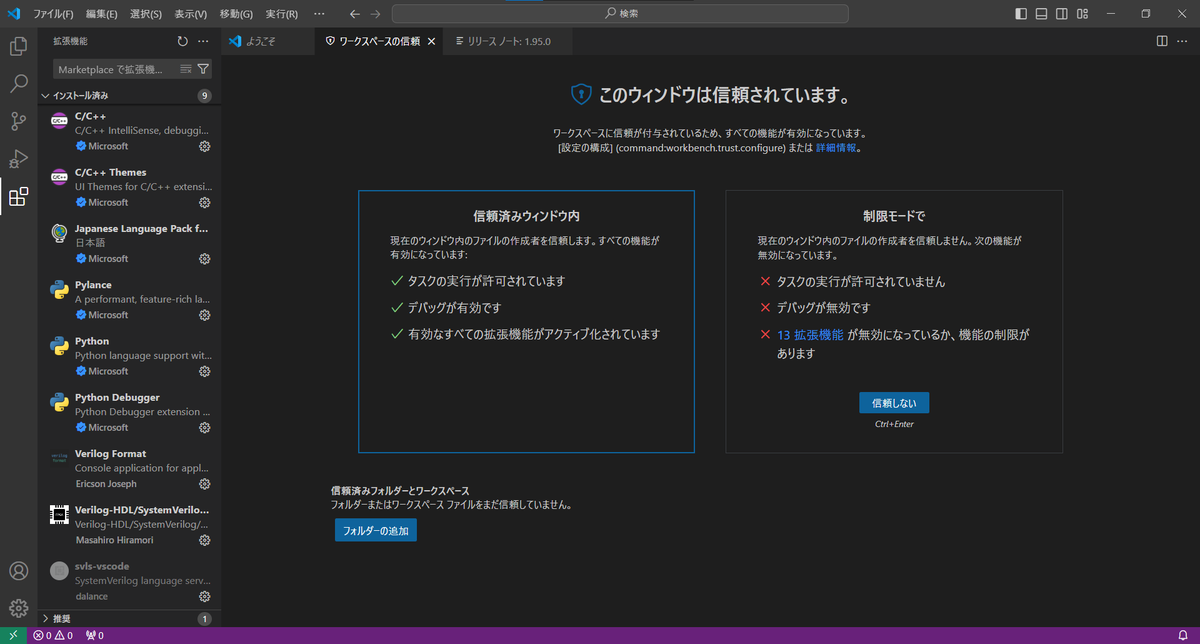Select the Python Debugger extension entry
The image size is (1200, 644).
click(x=129, y=413)
